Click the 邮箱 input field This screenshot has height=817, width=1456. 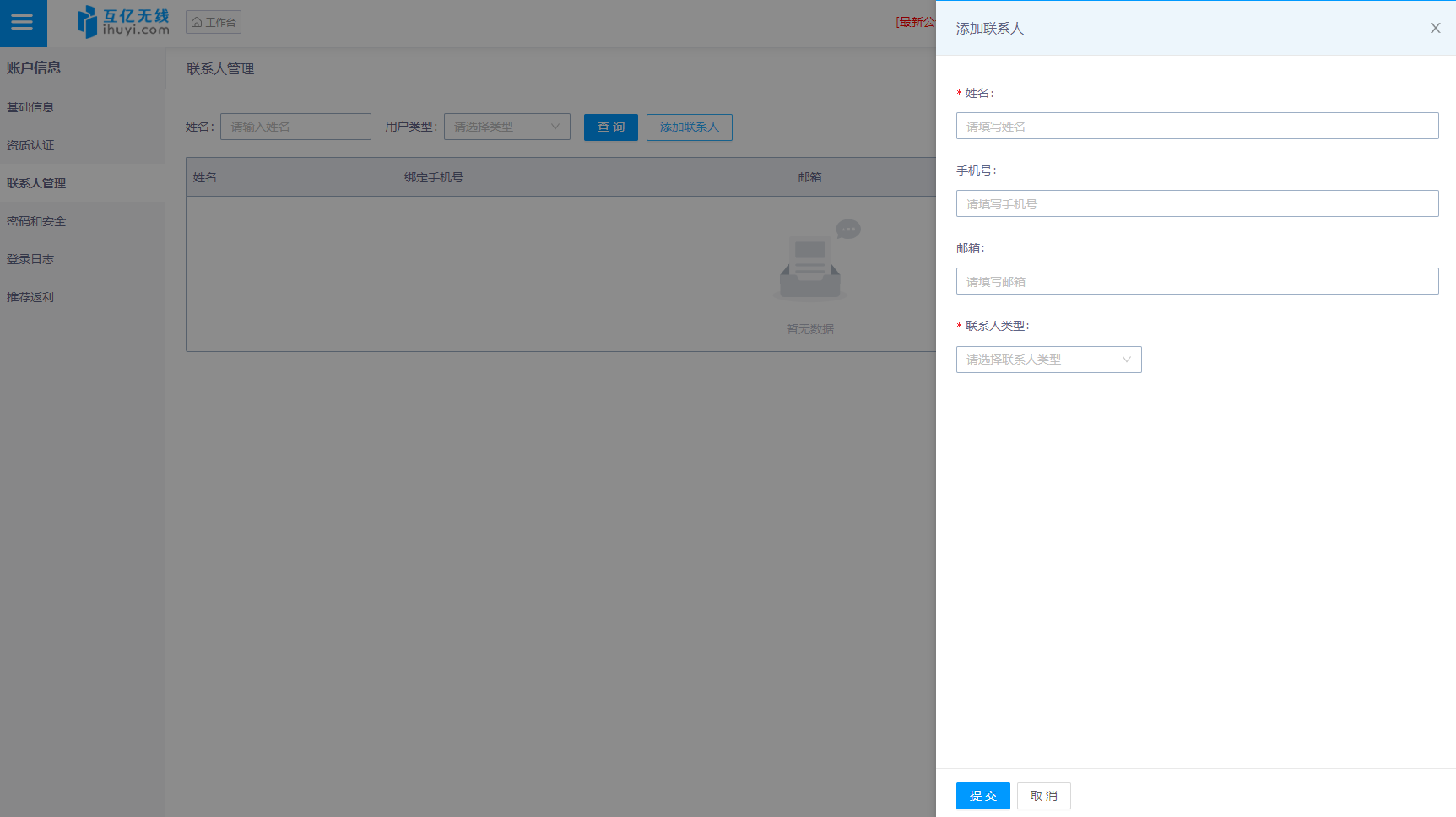coord(1197,281)
